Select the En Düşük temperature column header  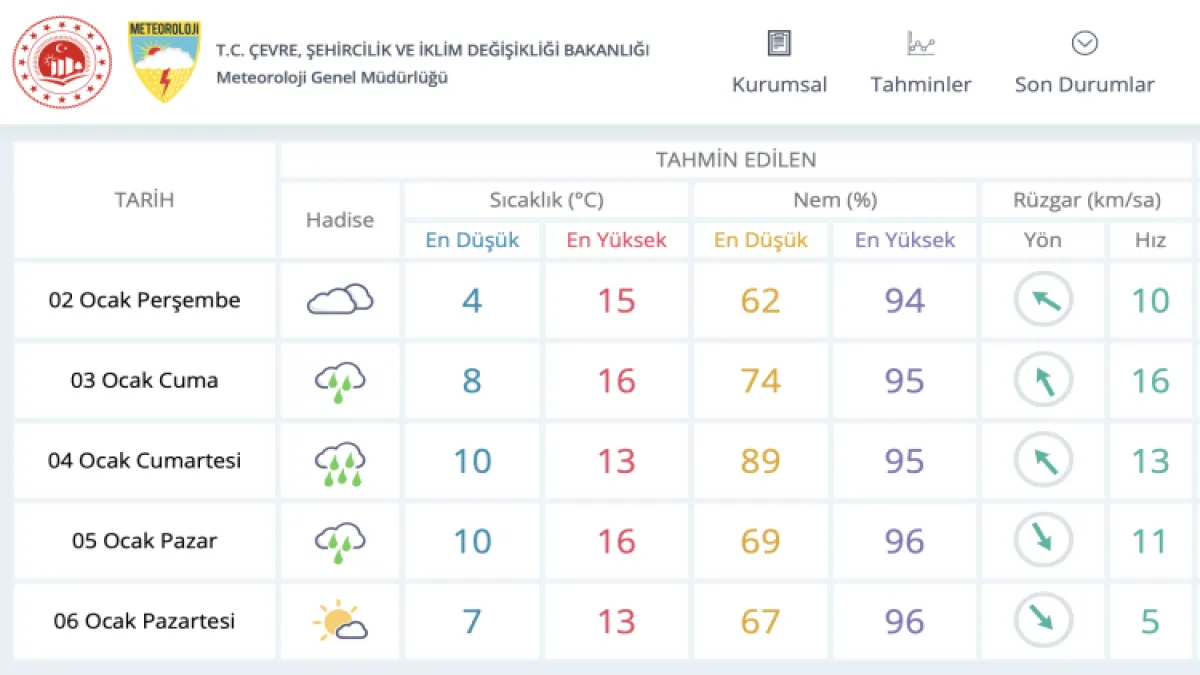[472, 240]
